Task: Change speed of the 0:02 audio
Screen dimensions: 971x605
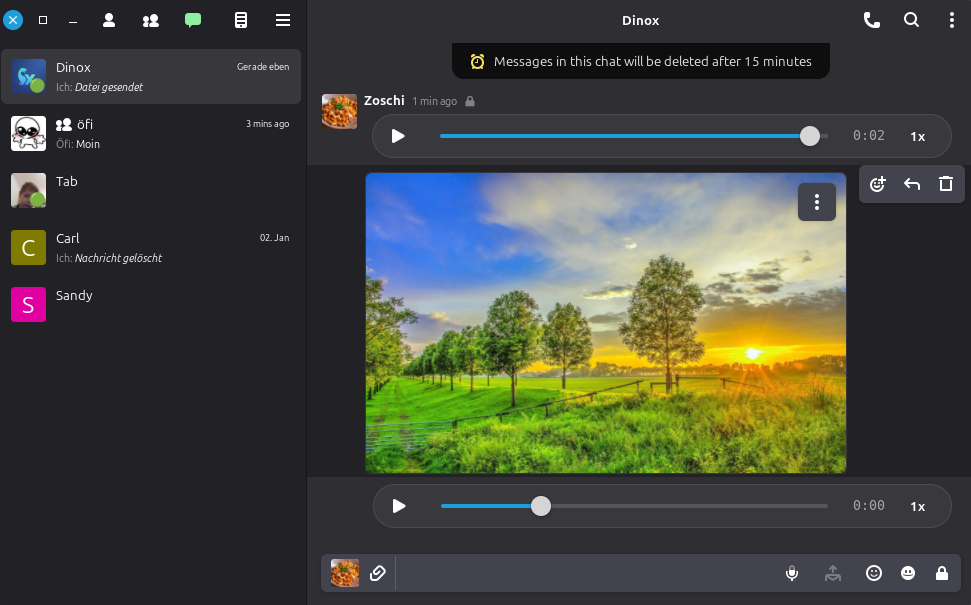Action: [918, 137]
